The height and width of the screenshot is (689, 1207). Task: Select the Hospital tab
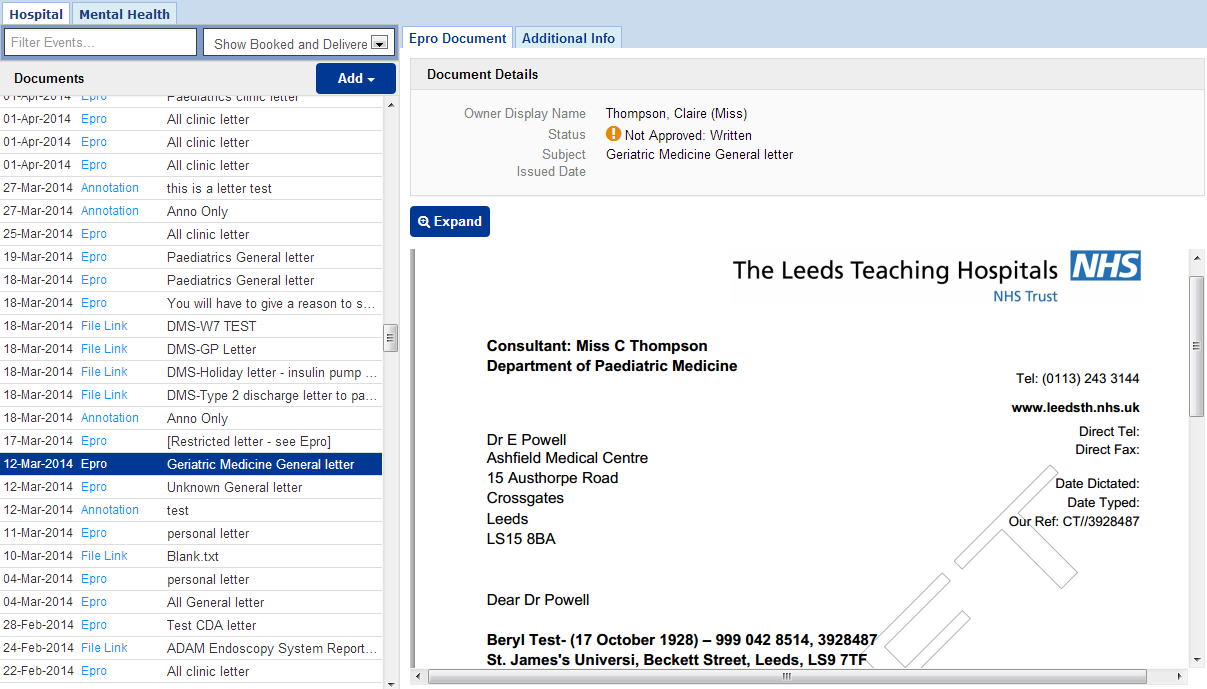point(36,14)
